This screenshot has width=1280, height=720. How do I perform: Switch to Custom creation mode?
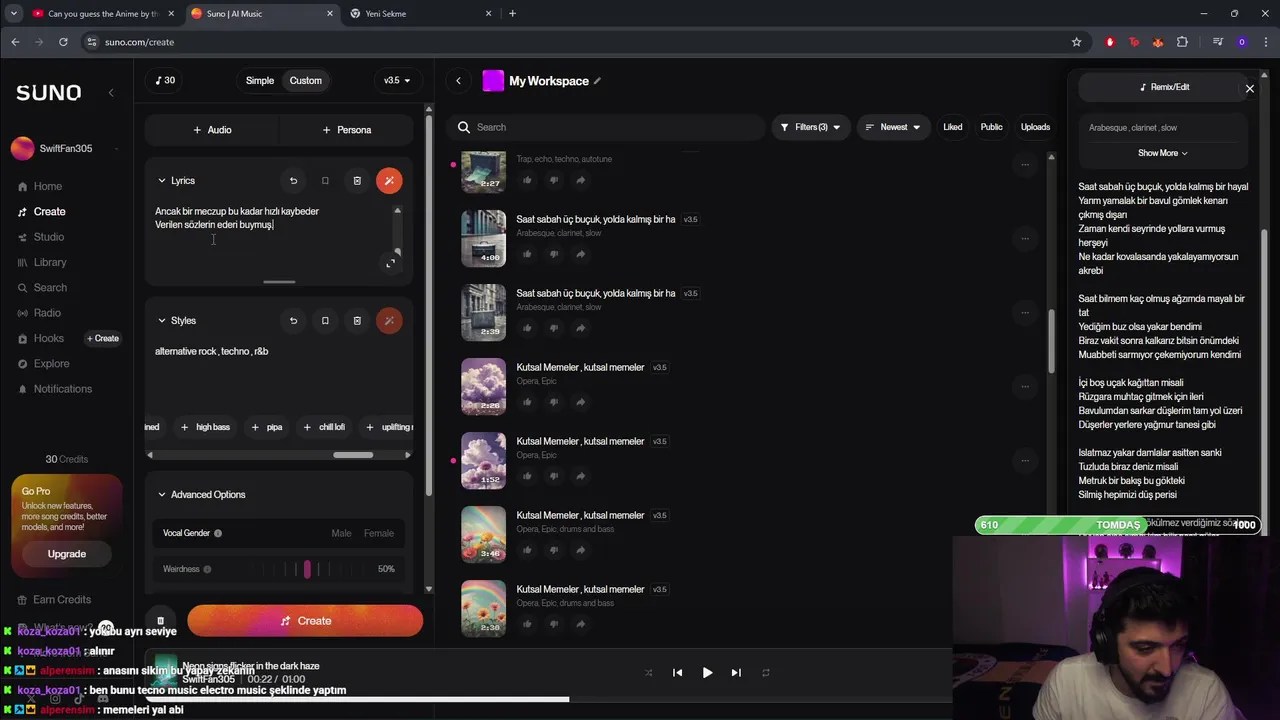[x=306, y=81]
